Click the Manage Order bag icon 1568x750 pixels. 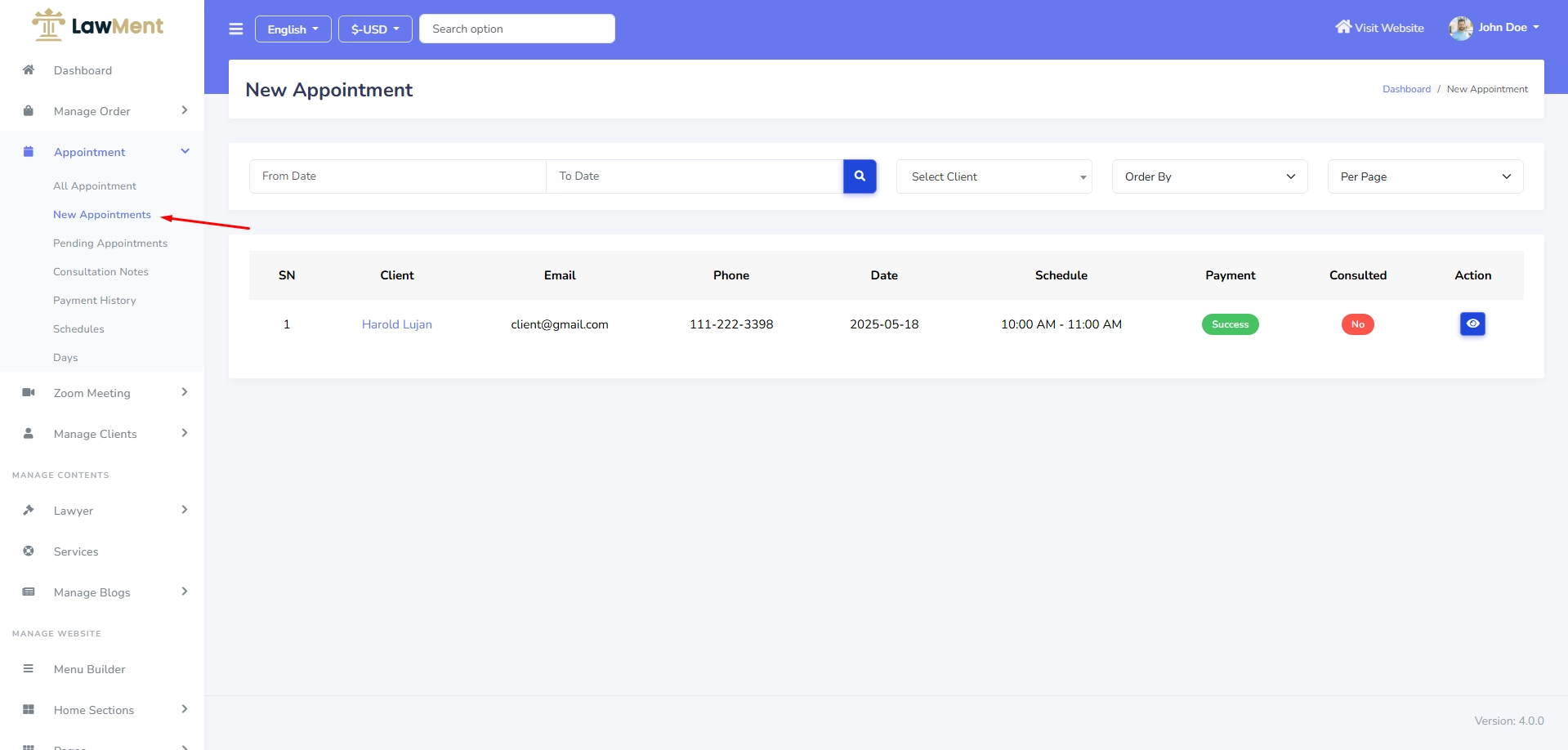(29, 110)
